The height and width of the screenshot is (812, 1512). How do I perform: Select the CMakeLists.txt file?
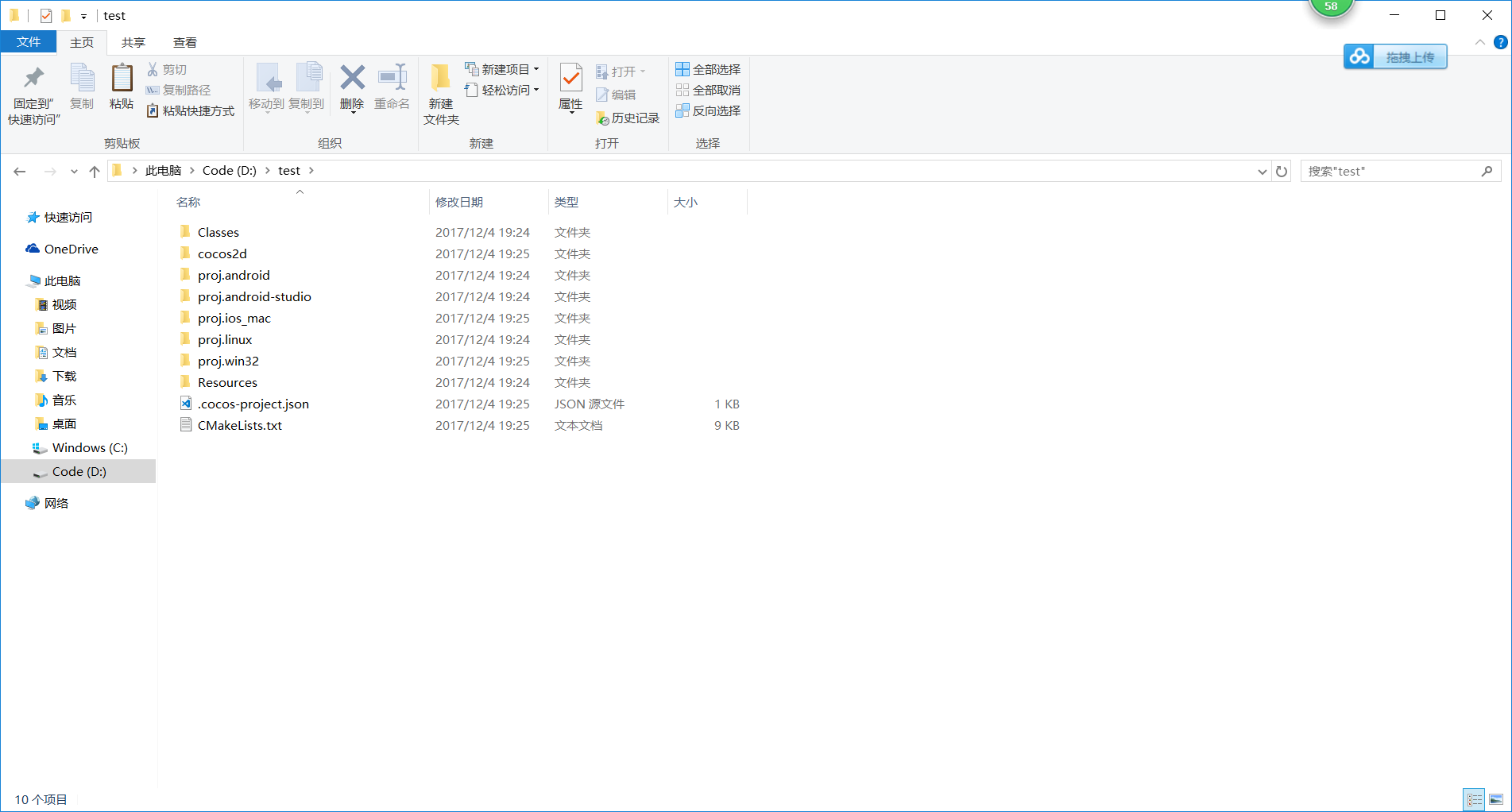point(240,425)
